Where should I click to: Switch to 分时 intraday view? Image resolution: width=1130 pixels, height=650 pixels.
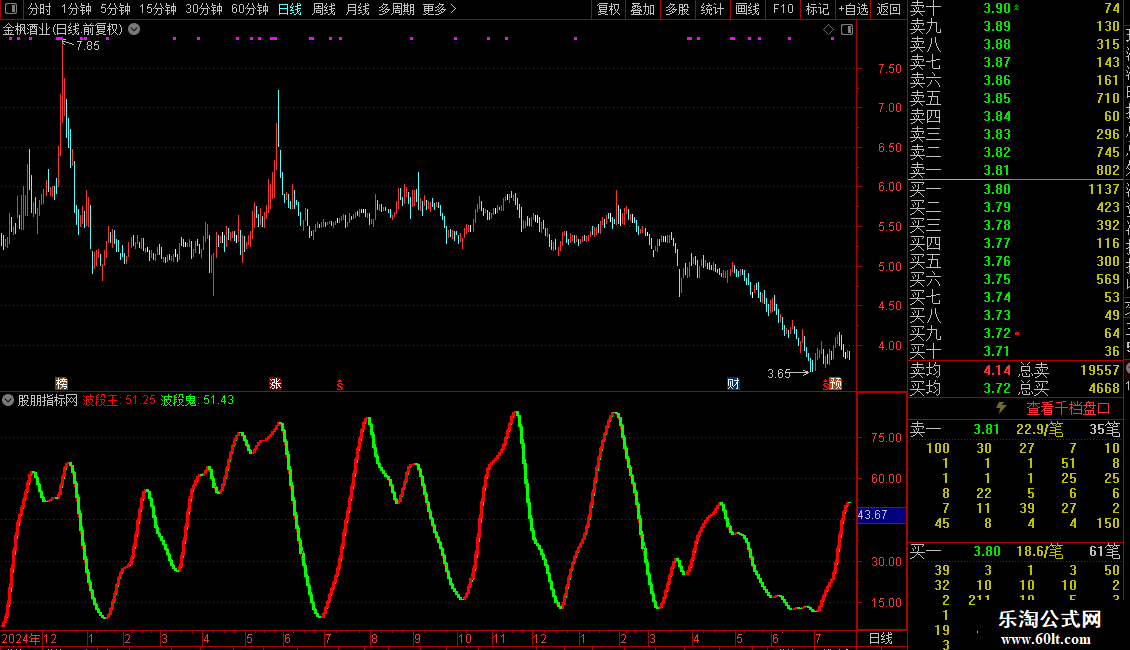[x=40, y=9]
